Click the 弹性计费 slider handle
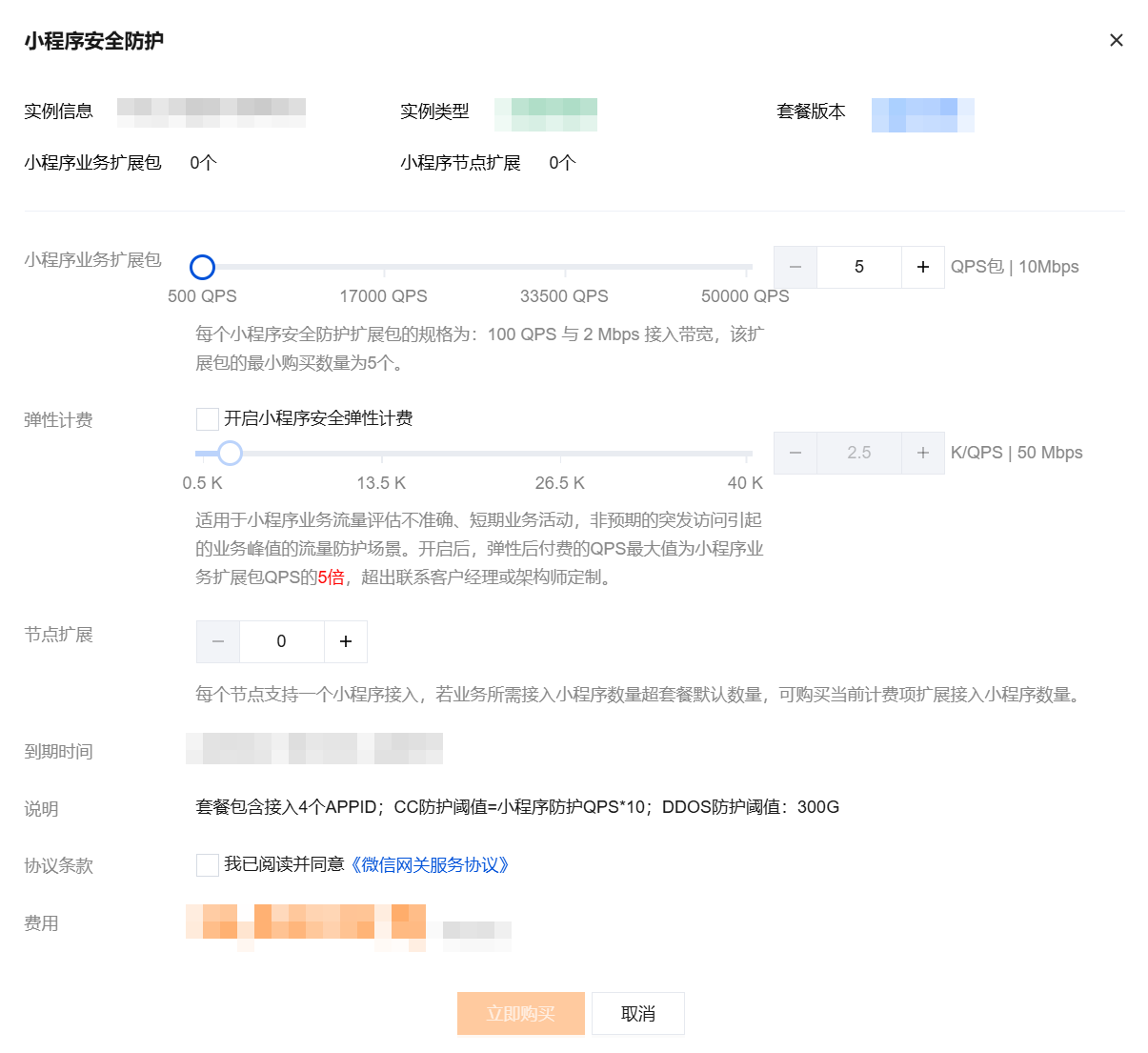Image resolution: width=1148 pixels, height=1053 pixels. click(x=230, y=453)
